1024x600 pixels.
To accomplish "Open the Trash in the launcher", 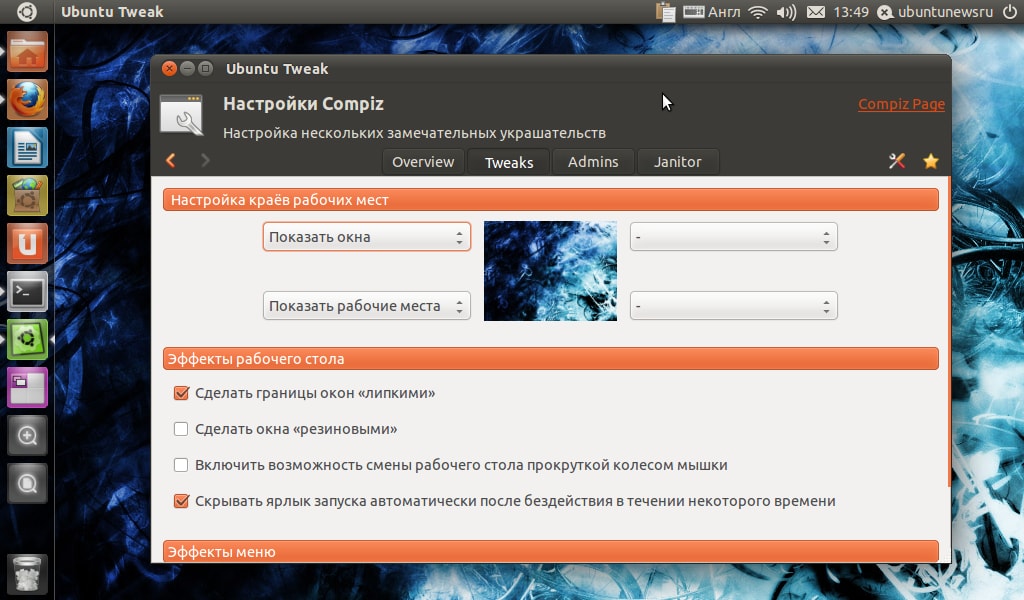I will point(27,574).
